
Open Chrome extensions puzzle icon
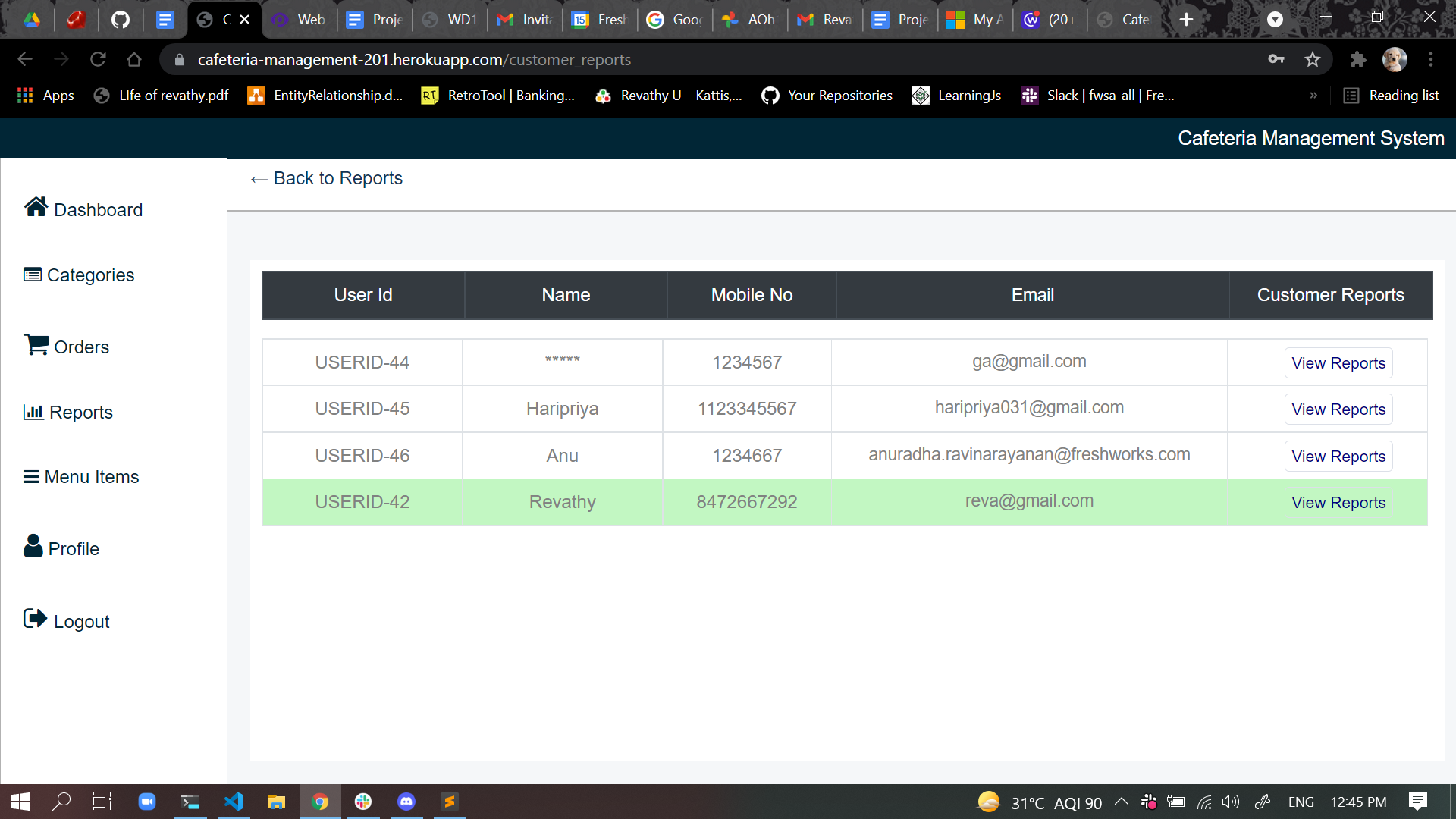pyautogui.click(x=1357, y=60)
